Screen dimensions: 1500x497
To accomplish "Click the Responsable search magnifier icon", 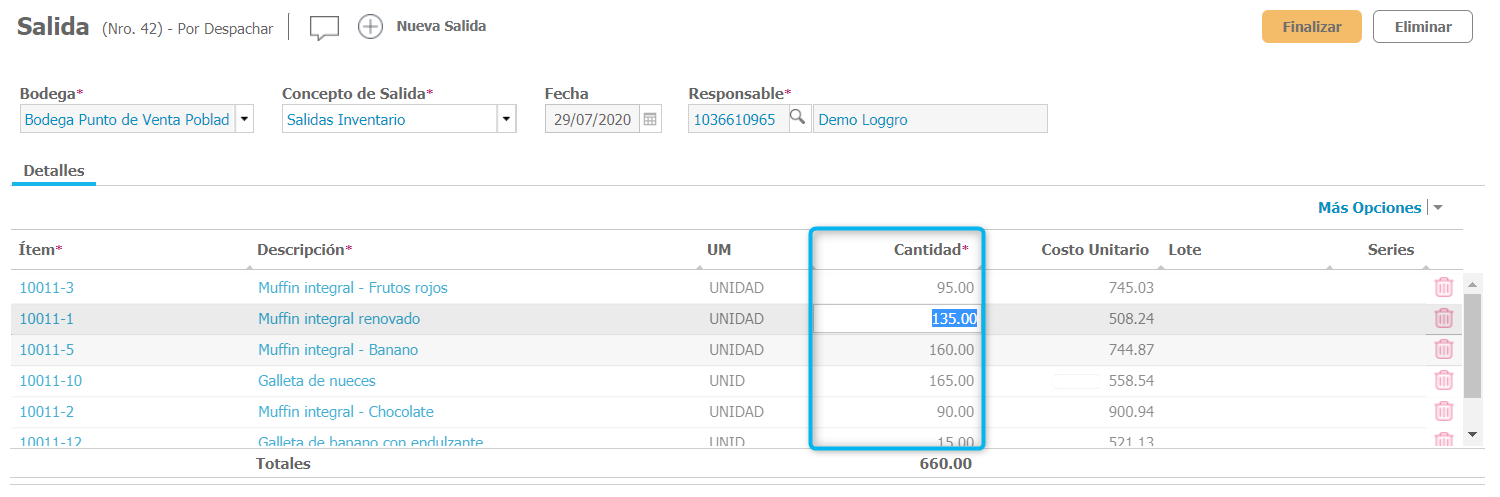I will click(798, 119).
